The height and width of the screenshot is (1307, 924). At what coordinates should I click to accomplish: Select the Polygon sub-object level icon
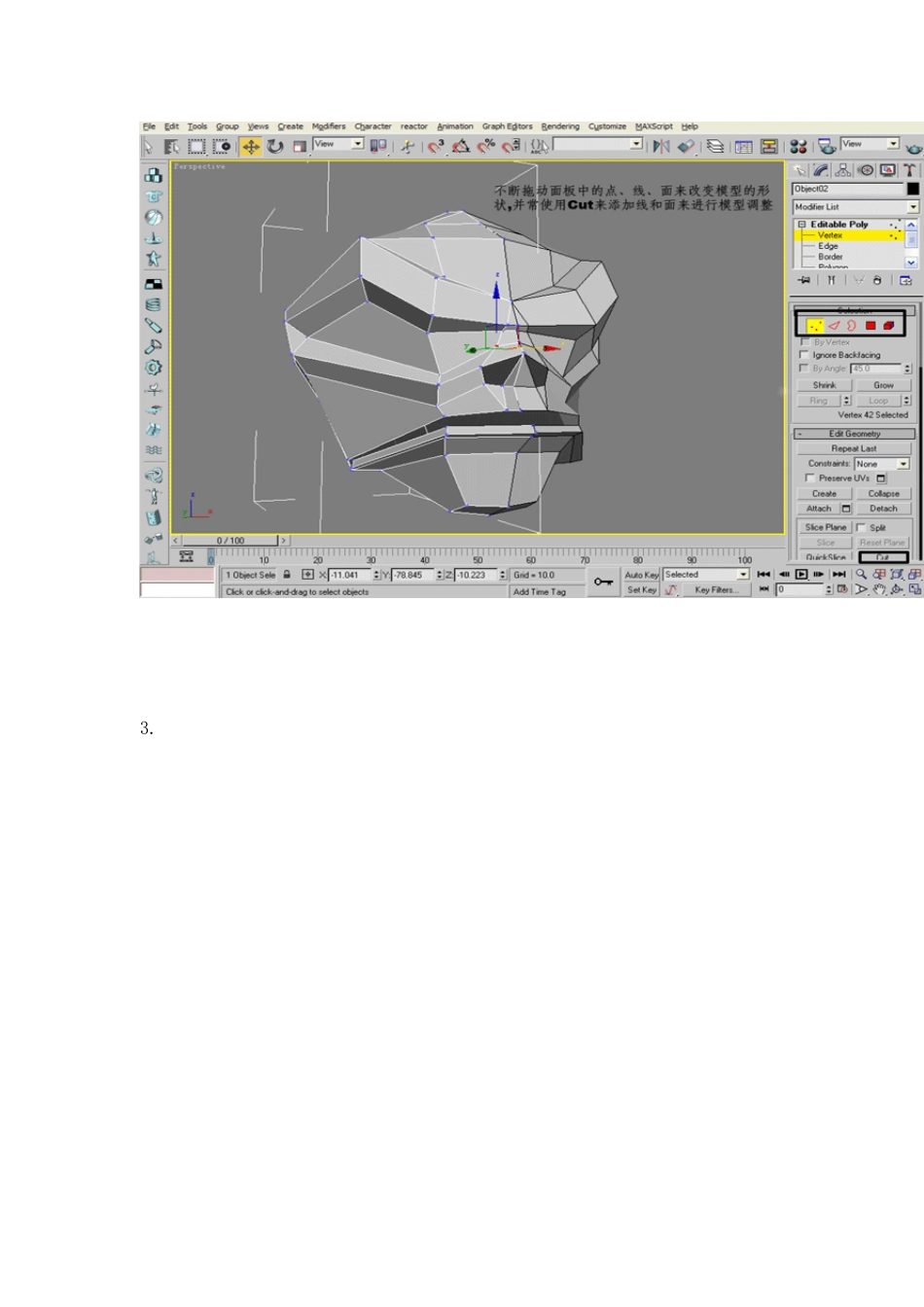click(x=871, y=326)
